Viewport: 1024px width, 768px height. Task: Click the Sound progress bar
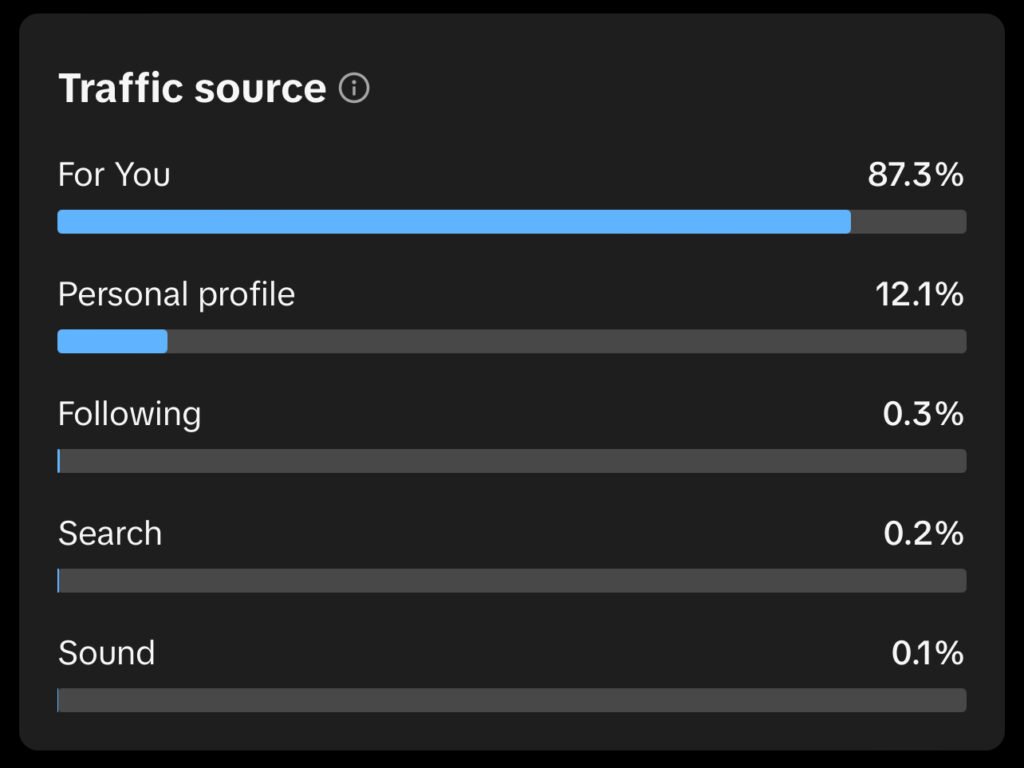coord(512,700)
